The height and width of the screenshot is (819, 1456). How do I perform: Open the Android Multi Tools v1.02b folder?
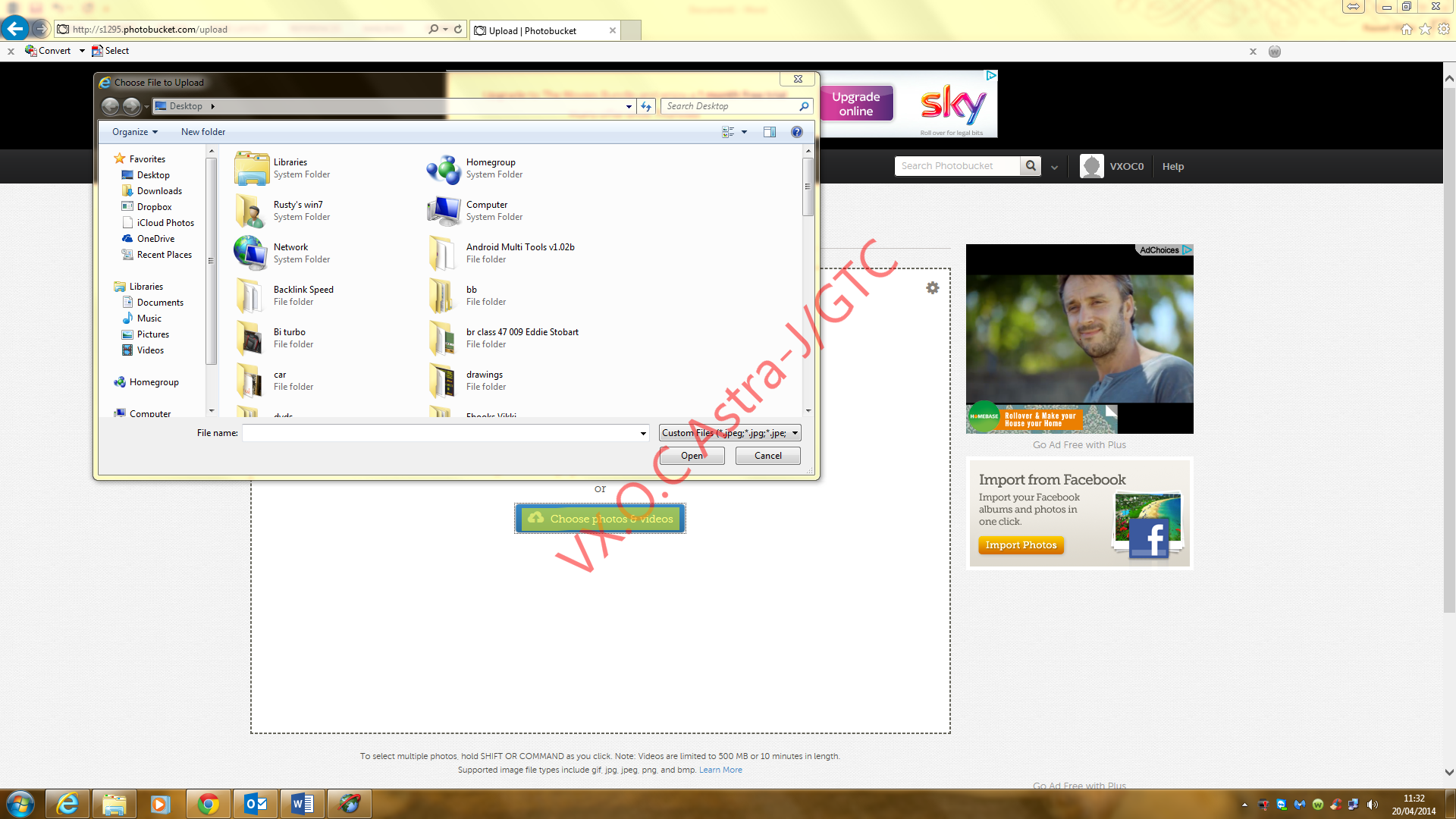[x=519, y=247]
